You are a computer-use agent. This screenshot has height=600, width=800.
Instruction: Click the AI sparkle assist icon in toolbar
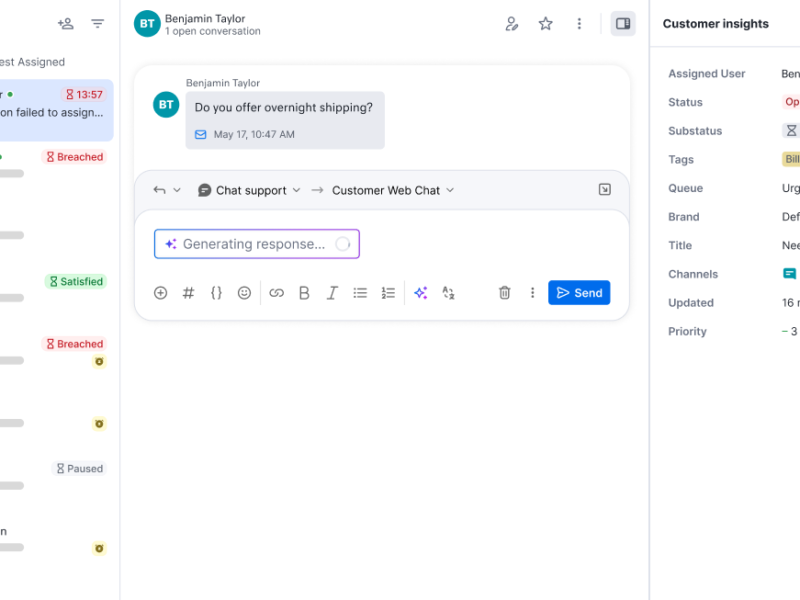click(421, 293)
